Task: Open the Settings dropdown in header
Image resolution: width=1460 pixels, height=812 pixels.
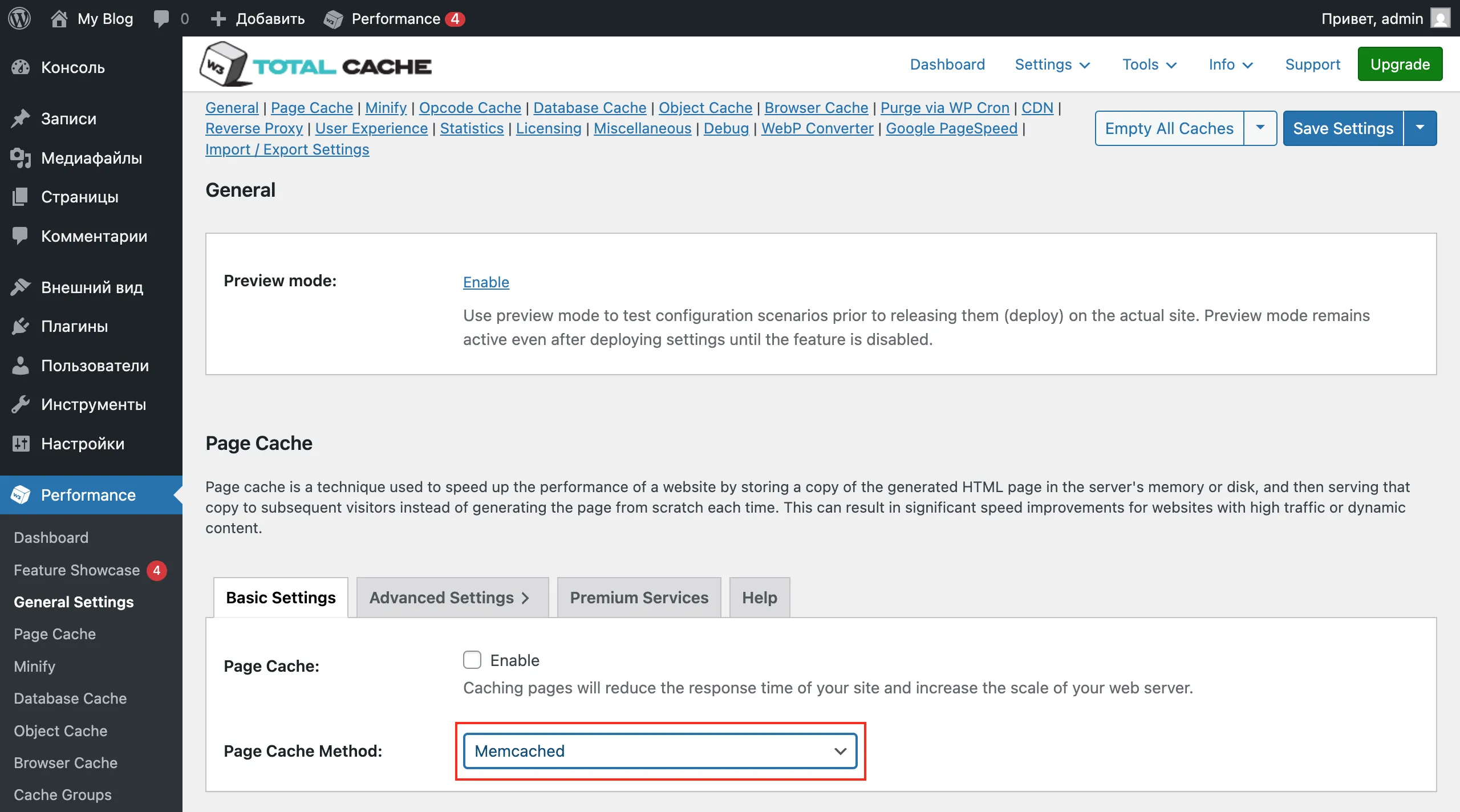Action: point(1052,64)
